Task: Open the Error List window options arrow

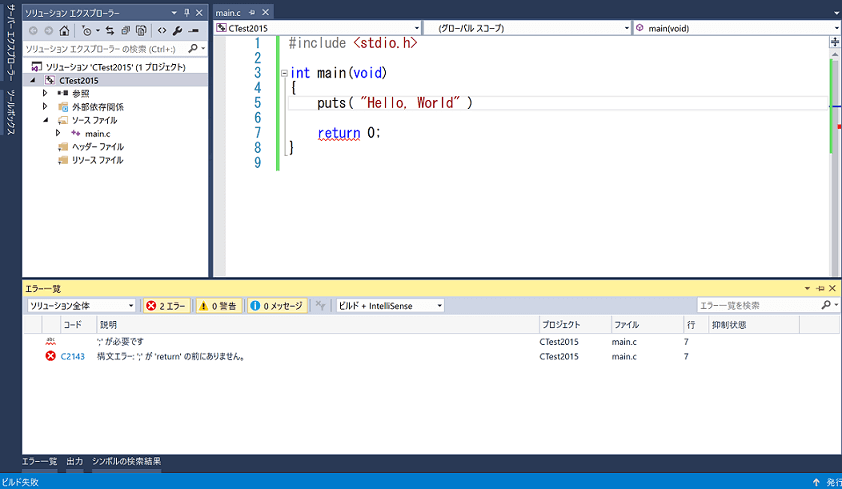Action: 807,288
